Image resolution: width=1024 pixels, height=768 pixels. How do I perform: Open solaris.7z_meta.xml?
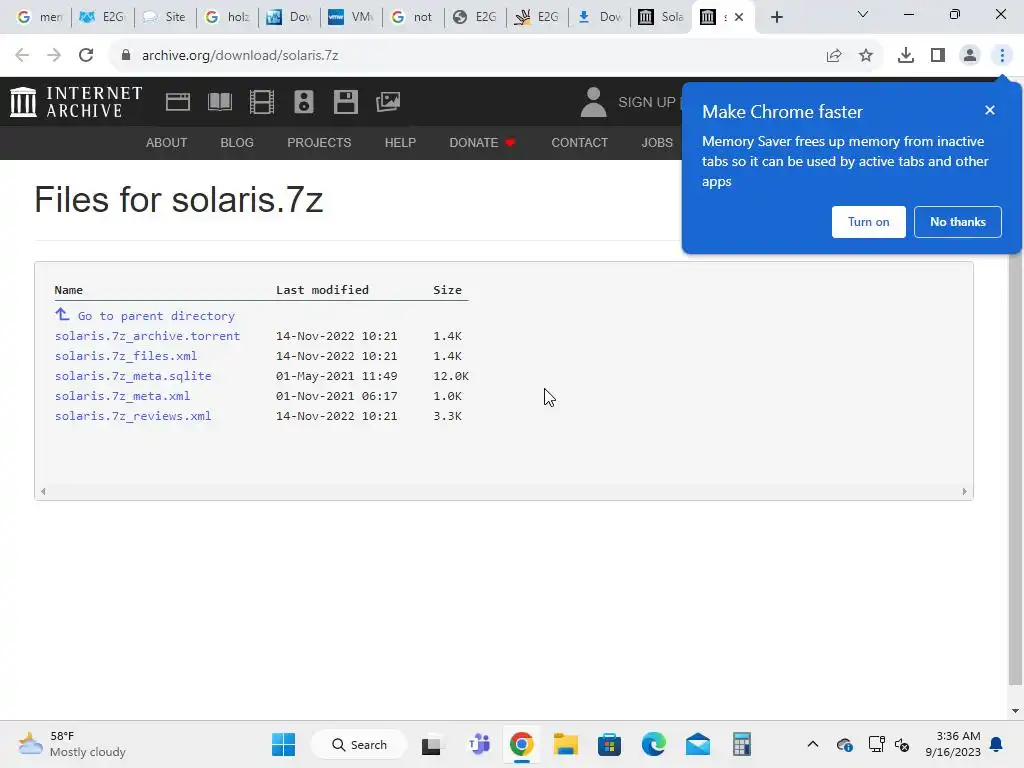[x=123, y=396]
